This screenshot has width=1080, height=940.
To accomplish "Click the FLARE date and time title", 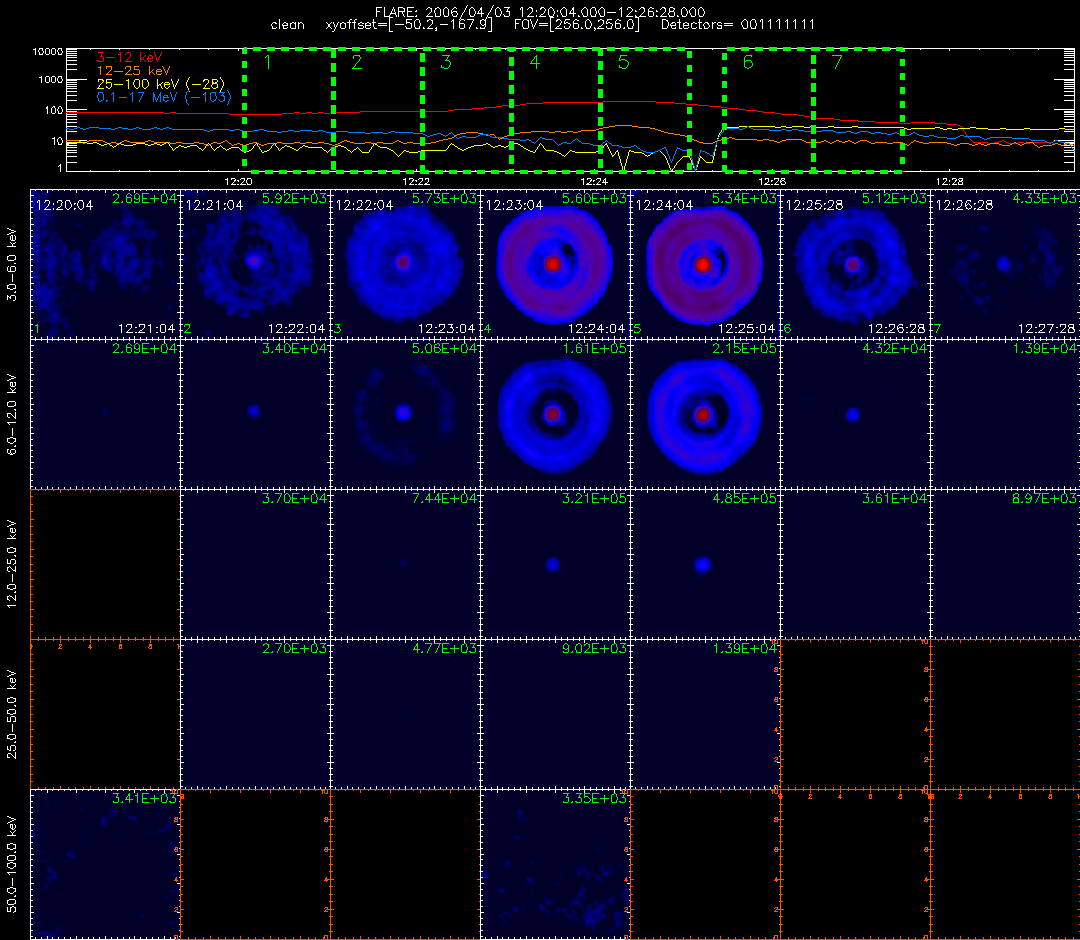I will click(x=540, y=12).
